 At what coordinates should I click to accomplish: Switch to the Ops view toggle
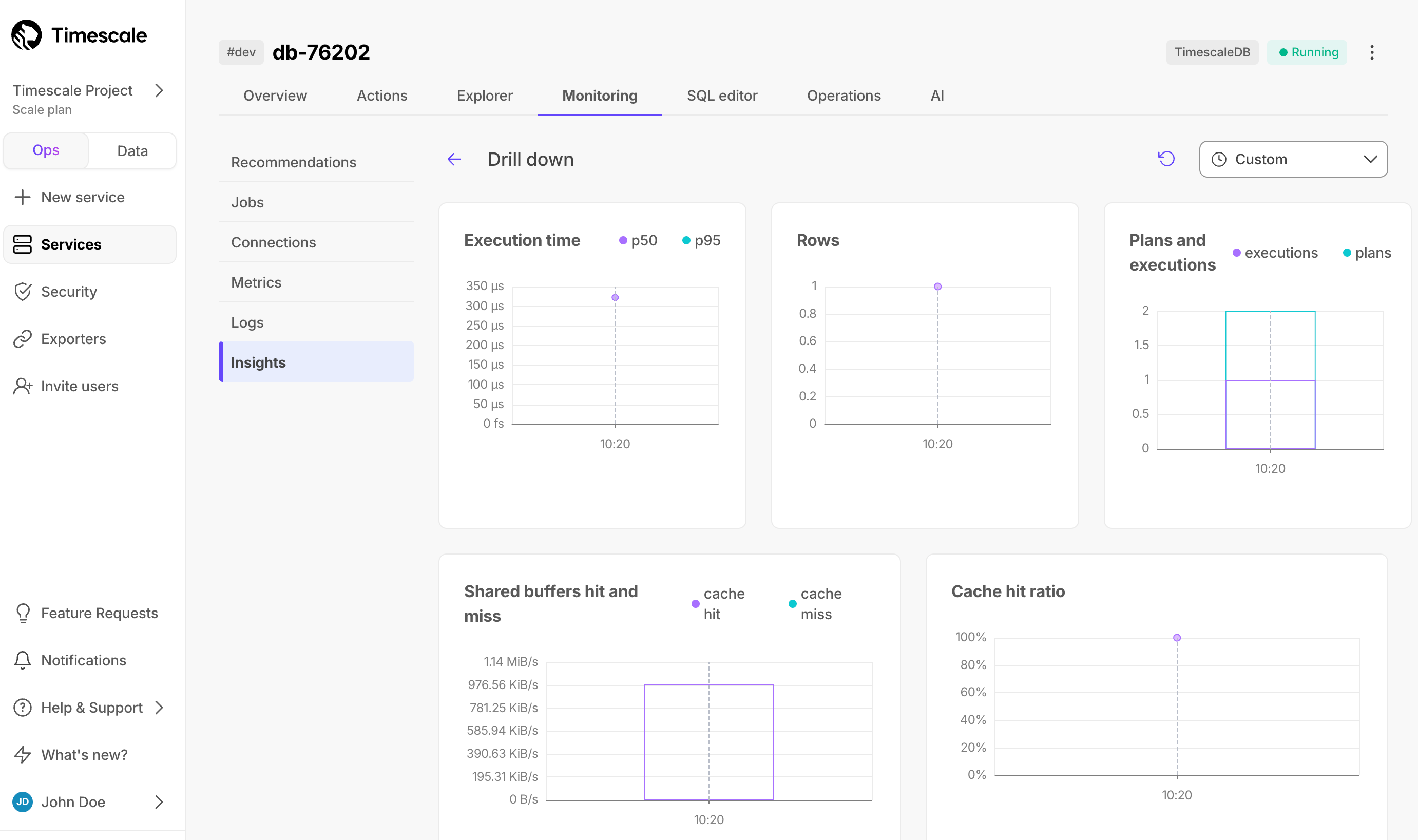(x=46, y=150)
